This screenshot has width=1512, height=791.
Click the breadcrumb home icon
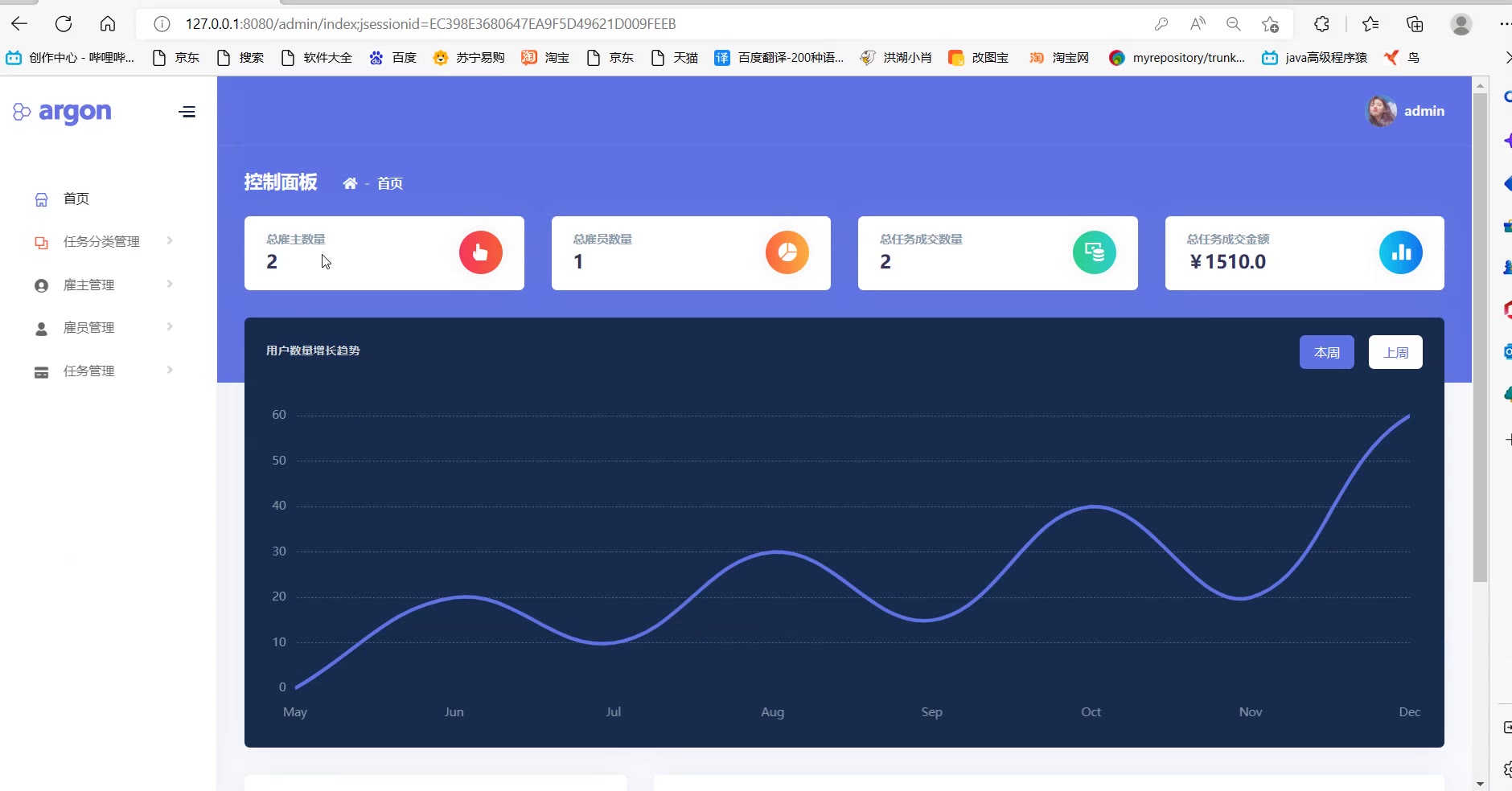click(350, 183)
